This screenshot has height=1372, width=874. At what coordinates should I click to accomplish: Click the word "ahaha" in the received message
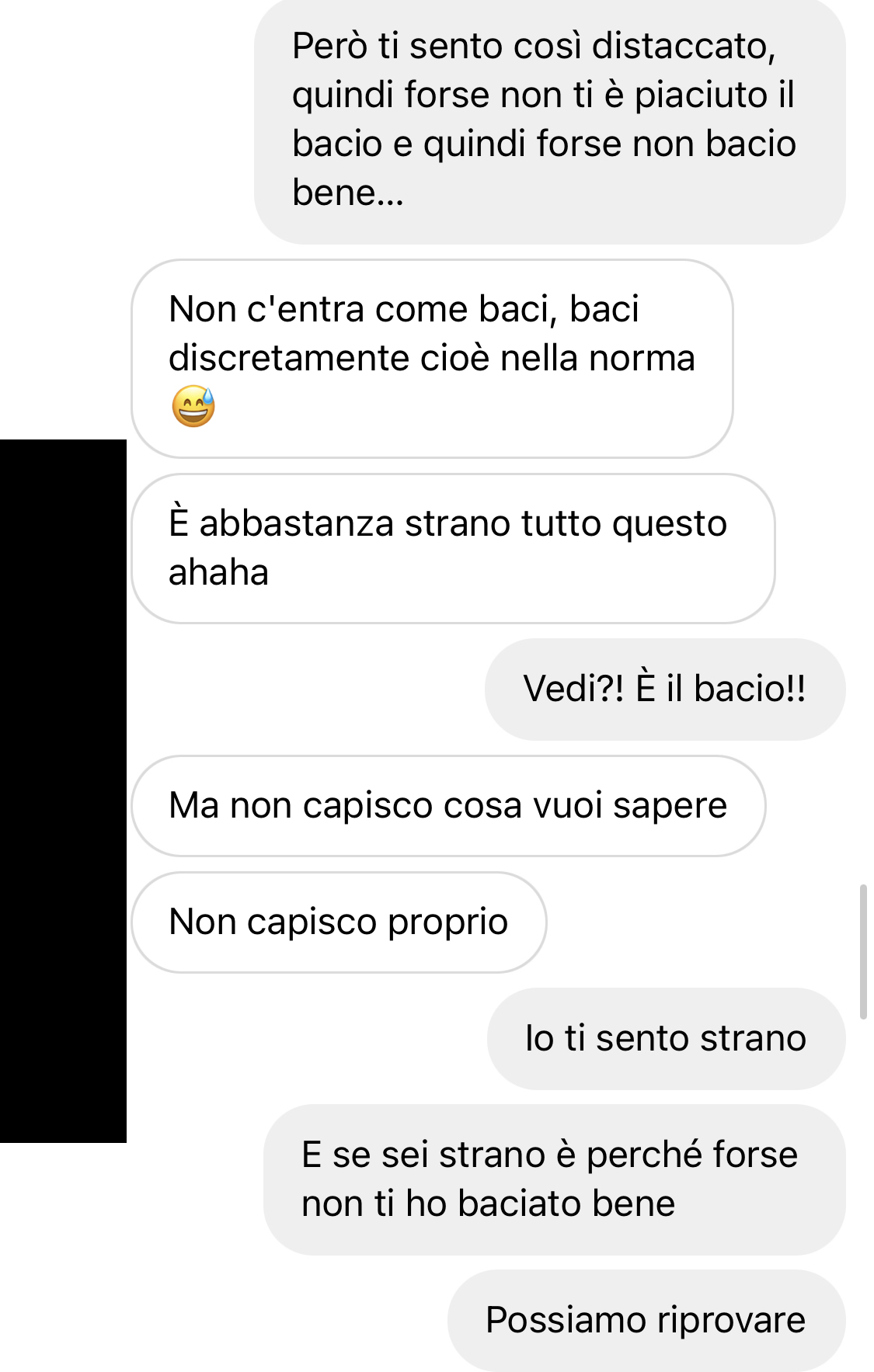coord(218,572)
